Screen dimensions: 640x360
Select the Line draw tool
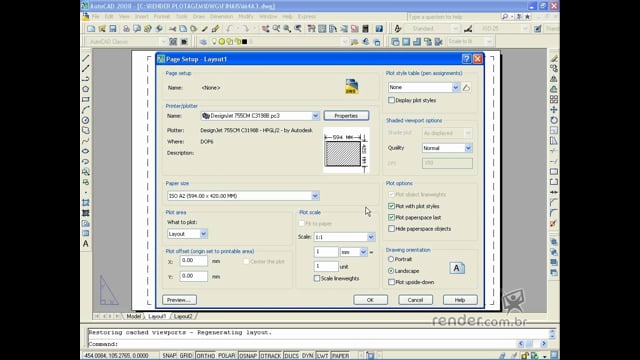(86, 58)
